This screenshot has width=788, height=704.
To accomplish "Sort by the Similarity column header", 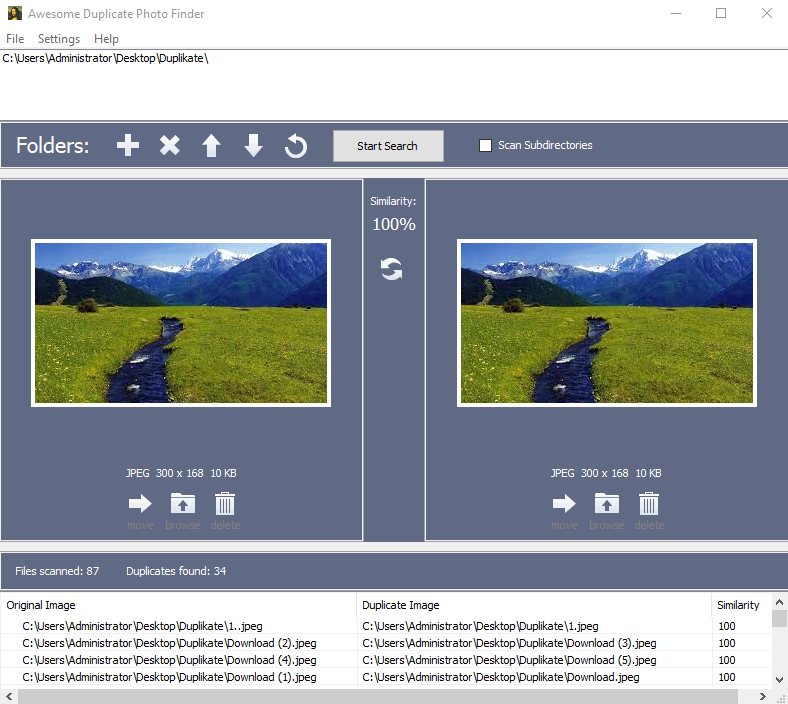I will point(741,605).
